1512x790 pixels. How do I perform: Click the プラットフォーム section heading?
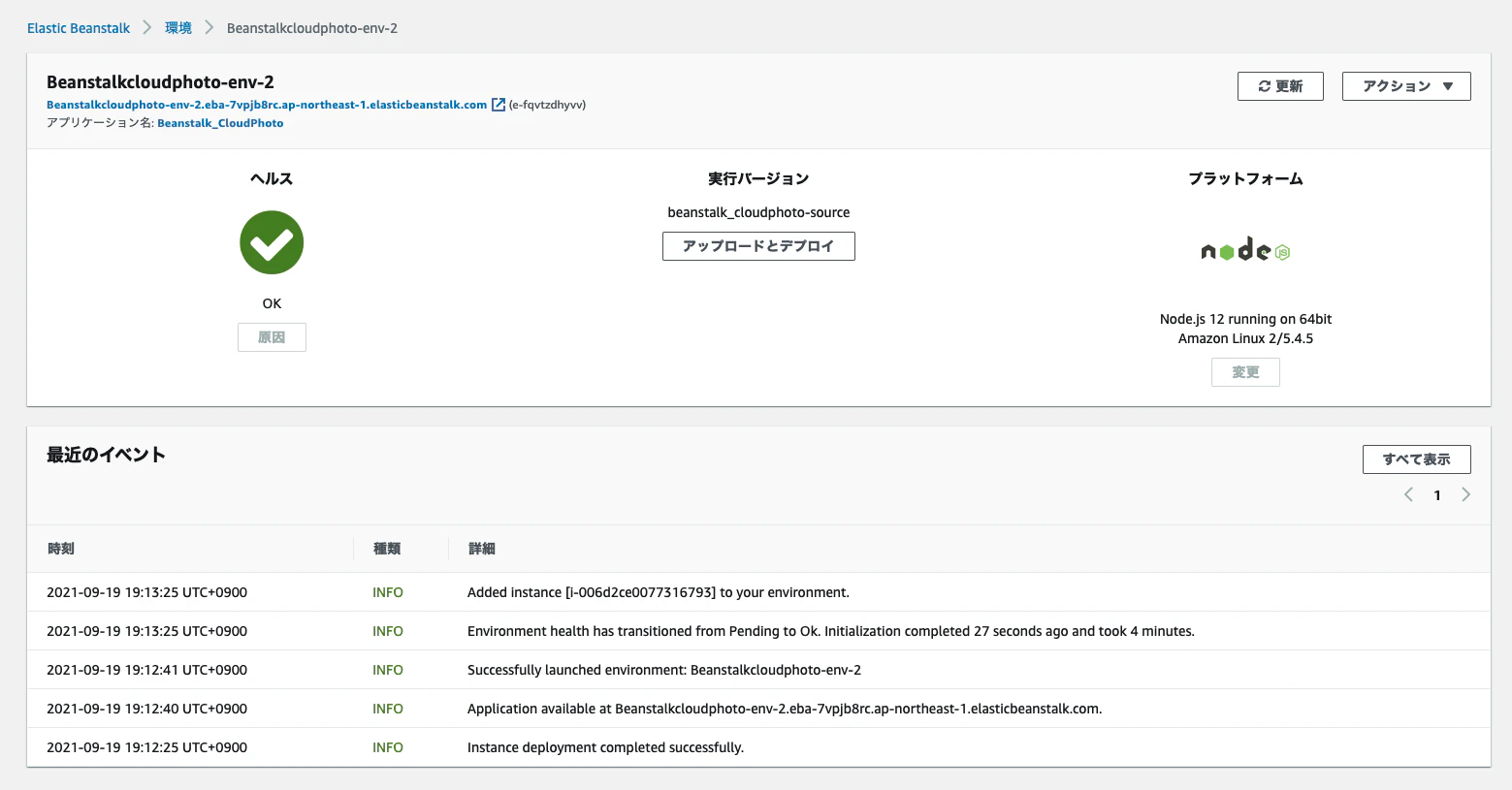tap(1245, 178)
